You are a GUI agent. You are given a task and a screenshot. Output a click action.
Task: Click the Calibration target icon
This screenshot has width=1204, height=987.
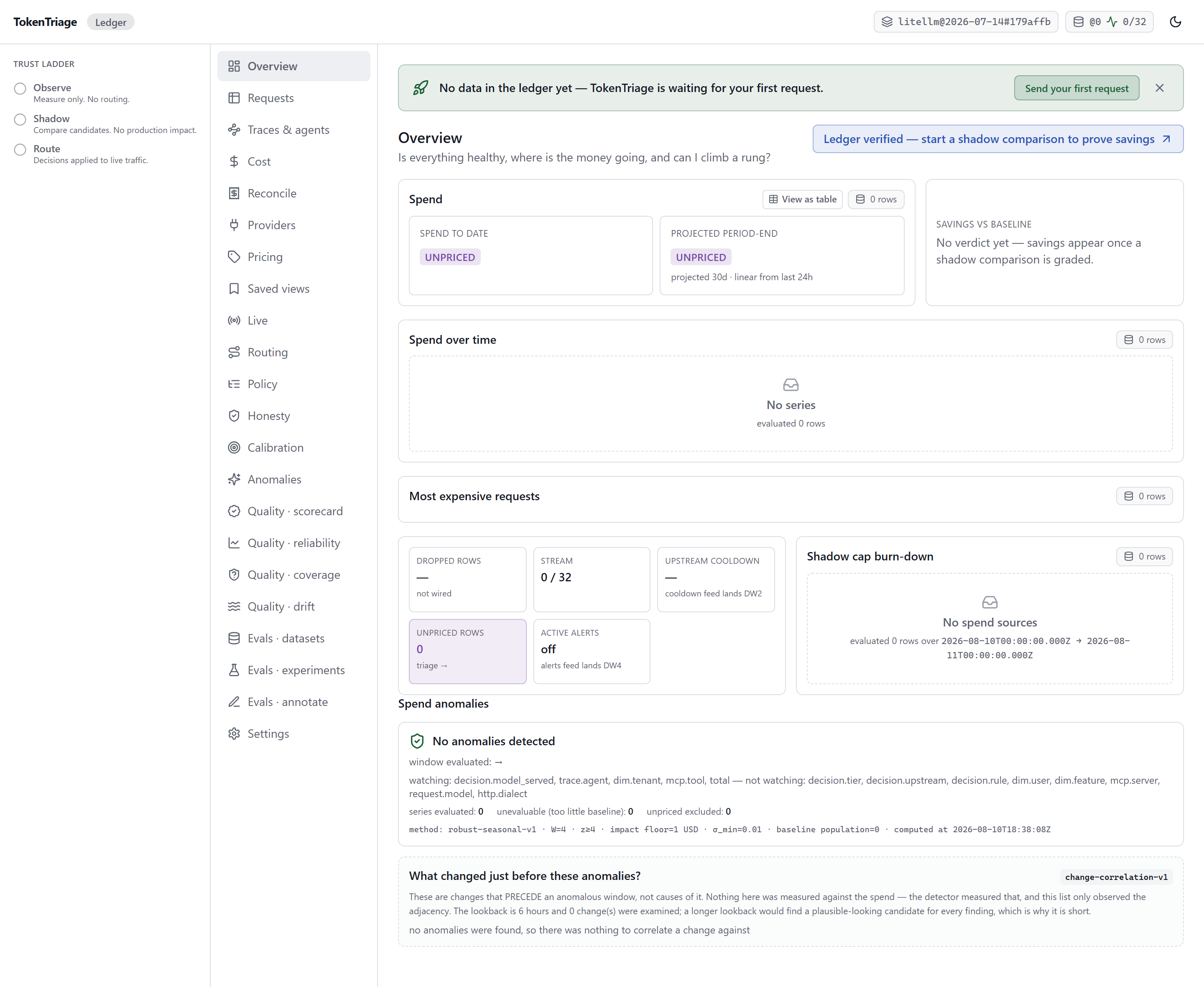coord(234,448)
